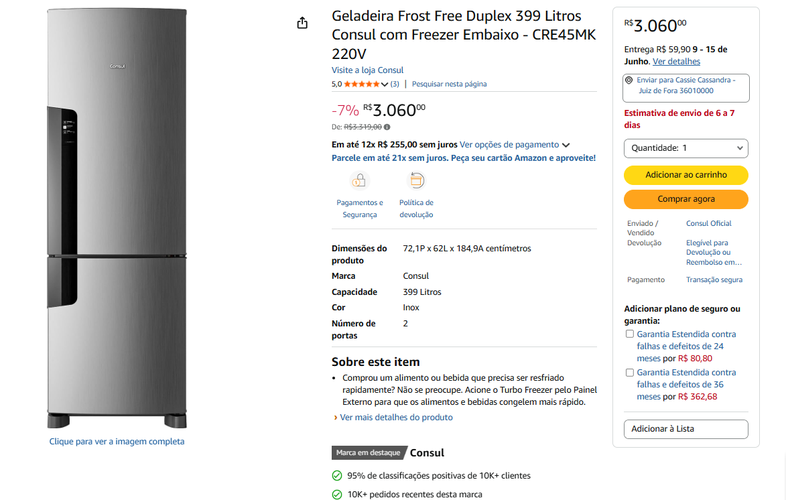Click the Adicionar ao carrinho button
Image resolution: width=786 pixels, height=500 pixels.
686,175
